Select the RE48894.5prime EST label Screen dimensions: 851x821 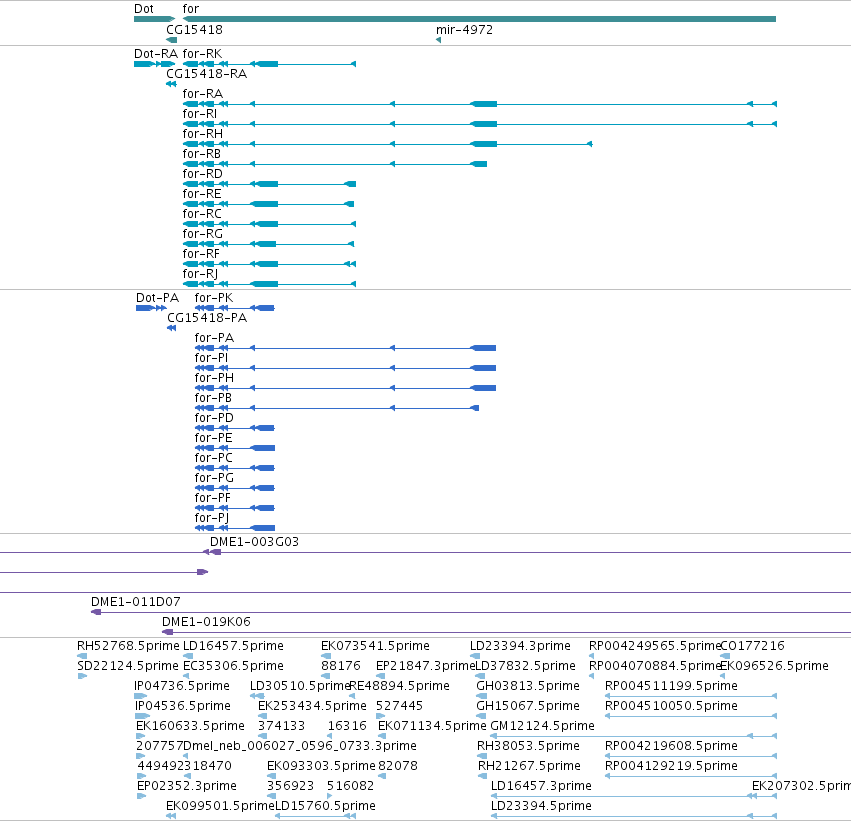[x=399, y=686]
